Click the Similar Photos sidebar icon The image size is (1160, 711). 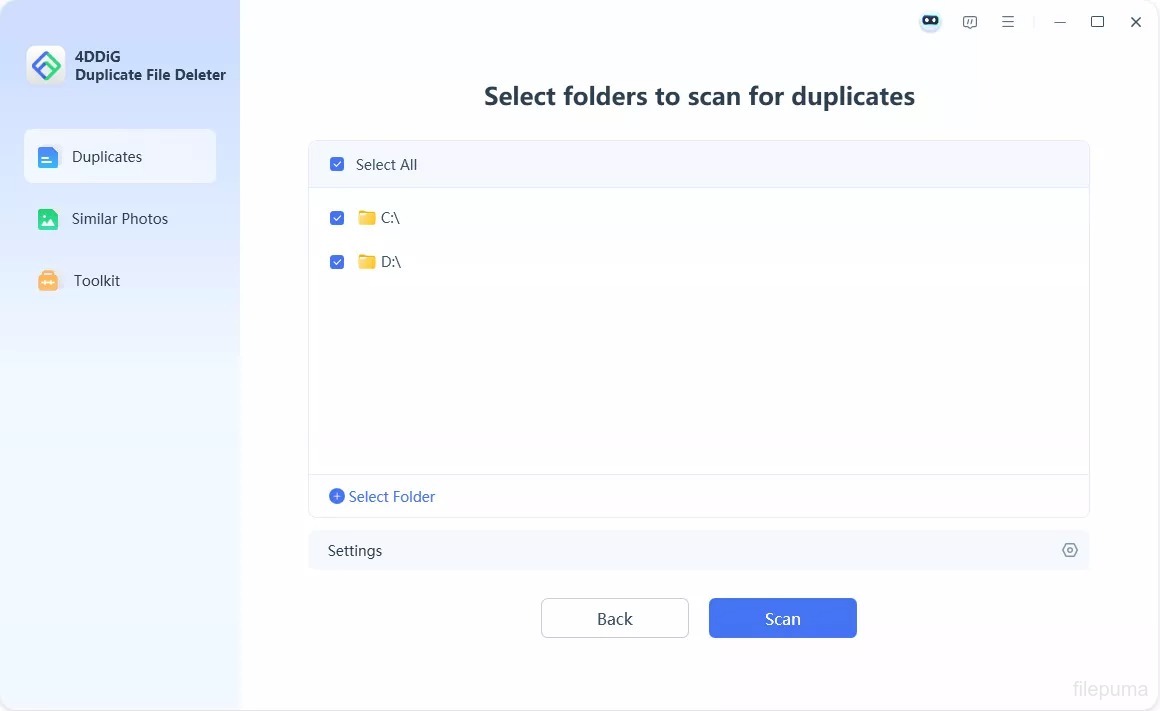tap(48, 219)
